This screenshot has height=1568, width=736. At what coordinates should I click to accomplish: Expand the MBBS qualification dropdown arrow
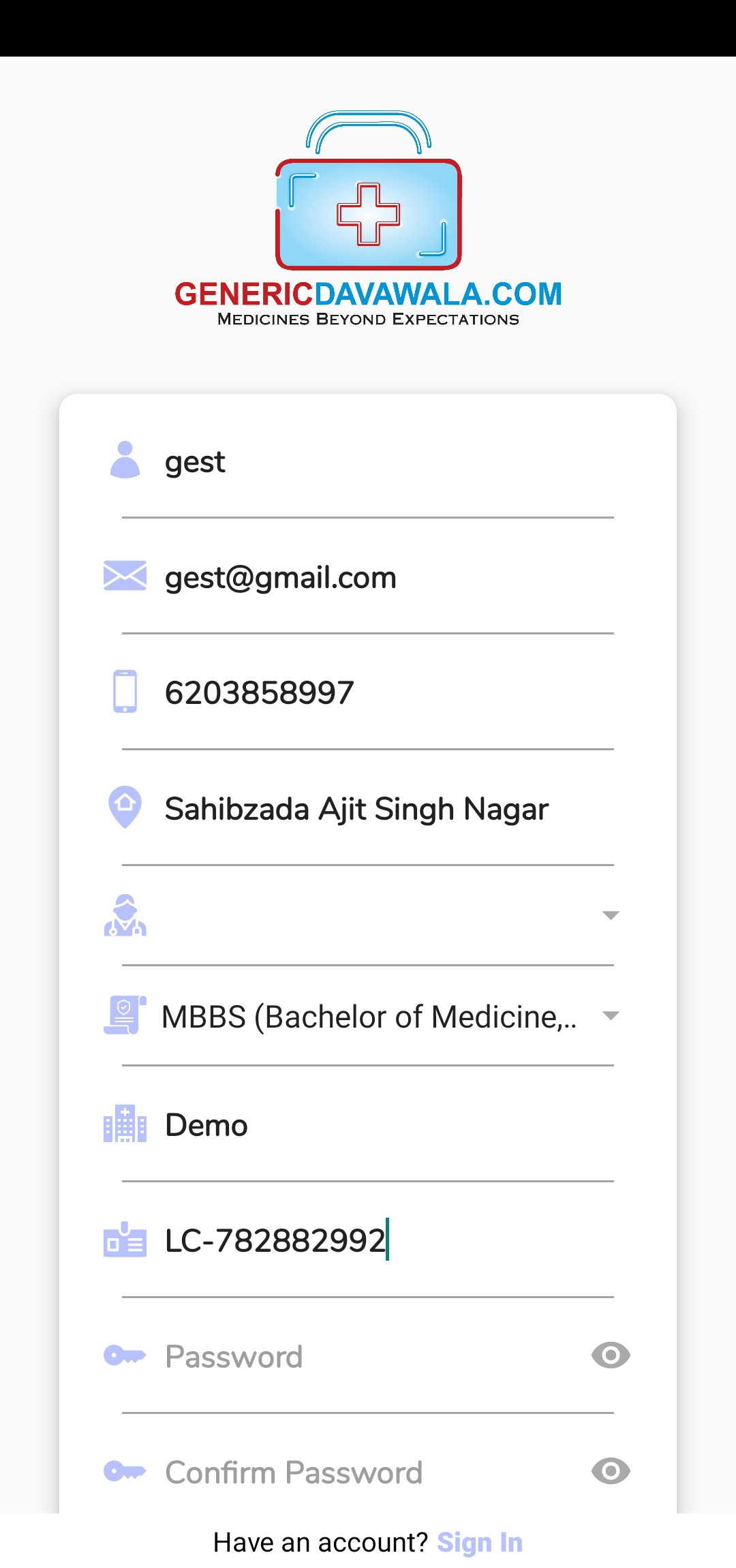pos(611,1016)
